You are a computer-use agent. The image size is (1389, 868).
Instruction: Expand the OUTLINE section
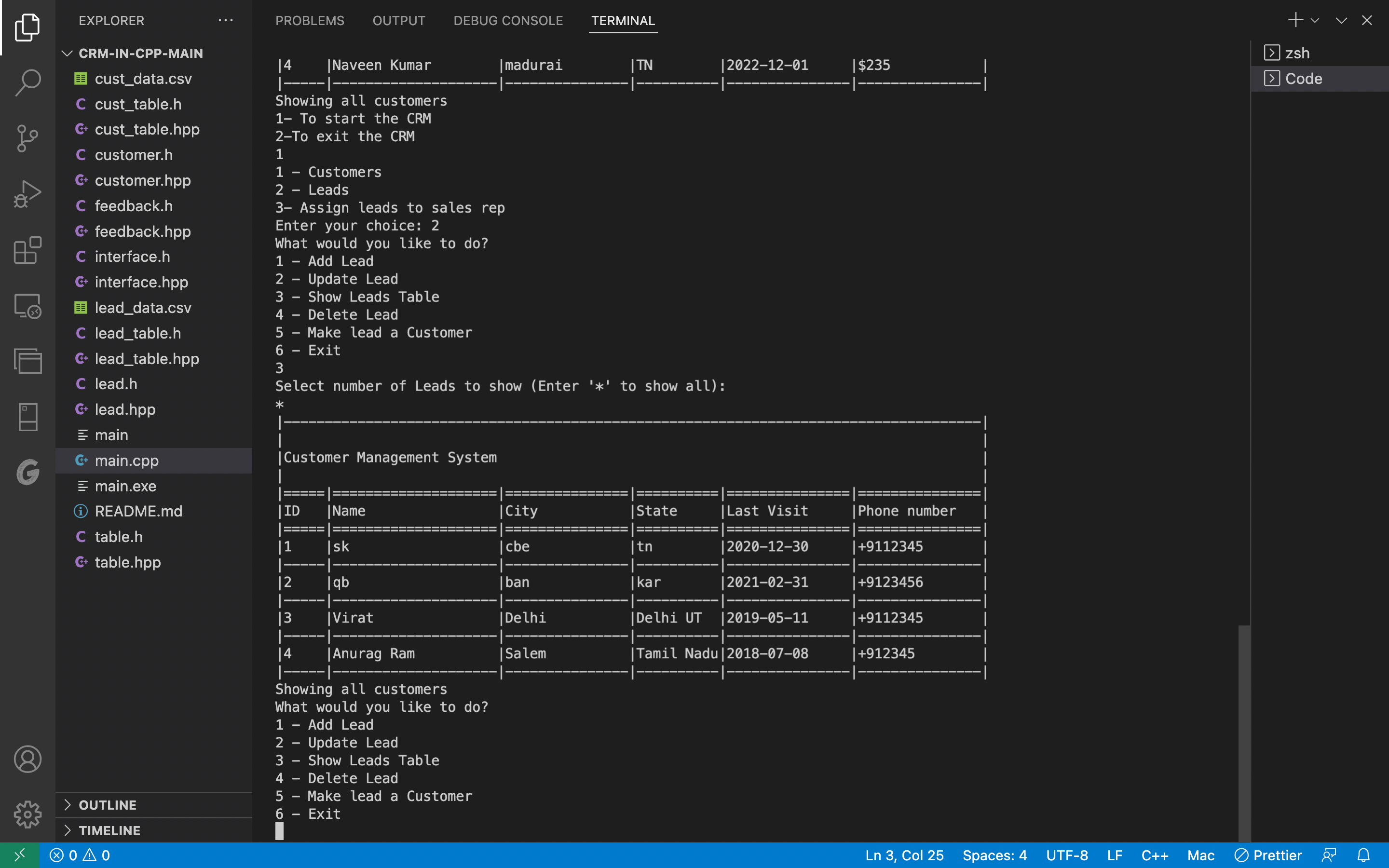(154, 805)
